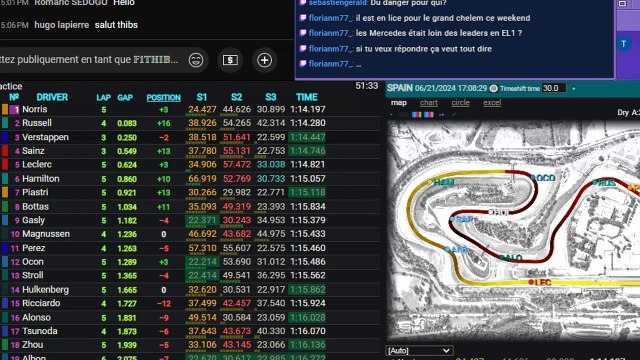Select driver Leclerc in the timing table
Viewport: 640px width, 360px height.
coord(37,164)
